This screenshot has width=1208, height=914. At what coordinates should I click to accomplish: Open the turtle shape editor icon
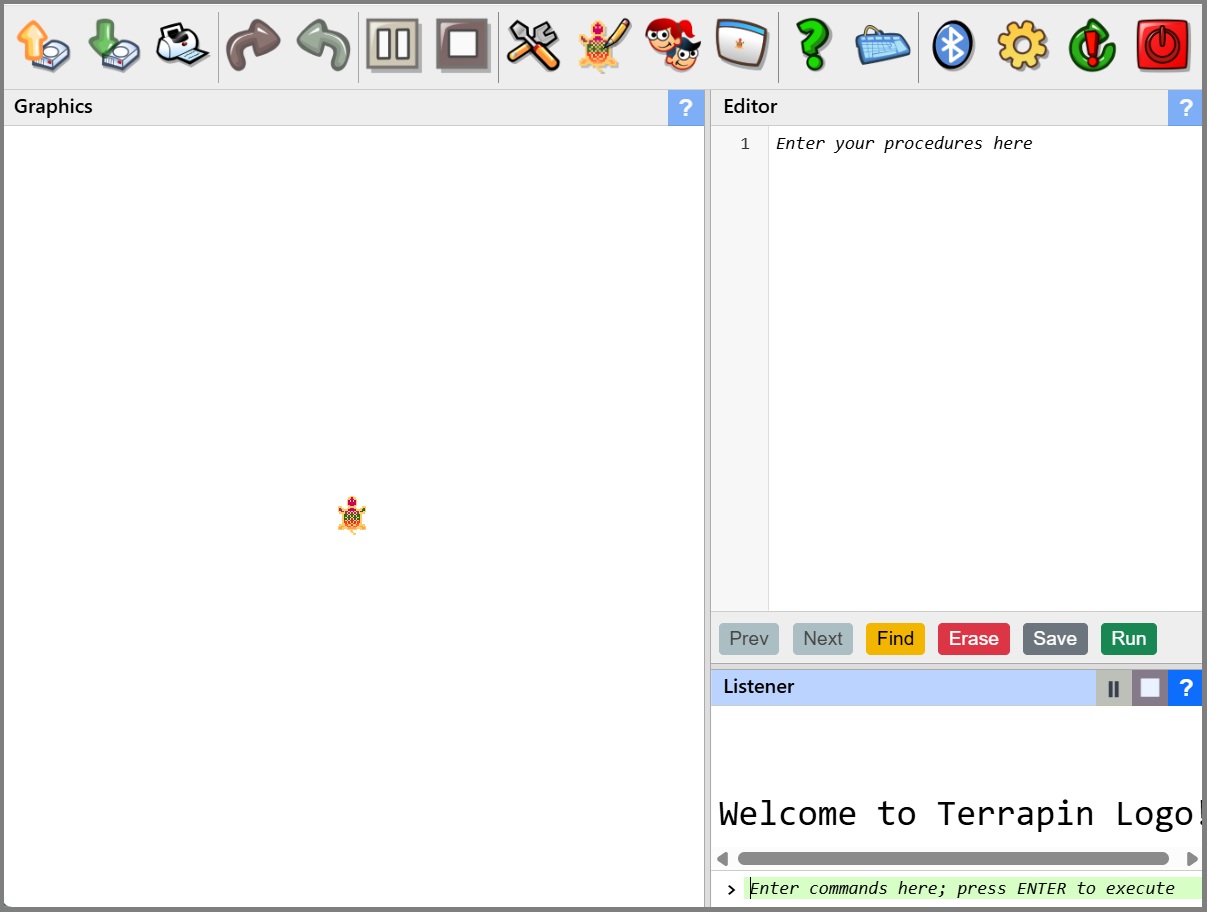[603, 45]
